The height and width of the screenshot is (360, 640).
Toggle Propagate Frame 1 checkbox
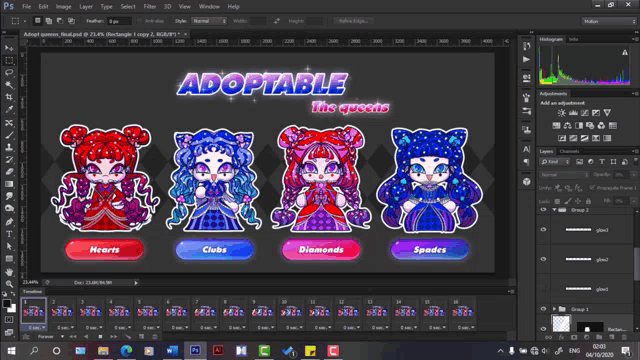click(x=592, y=188)
